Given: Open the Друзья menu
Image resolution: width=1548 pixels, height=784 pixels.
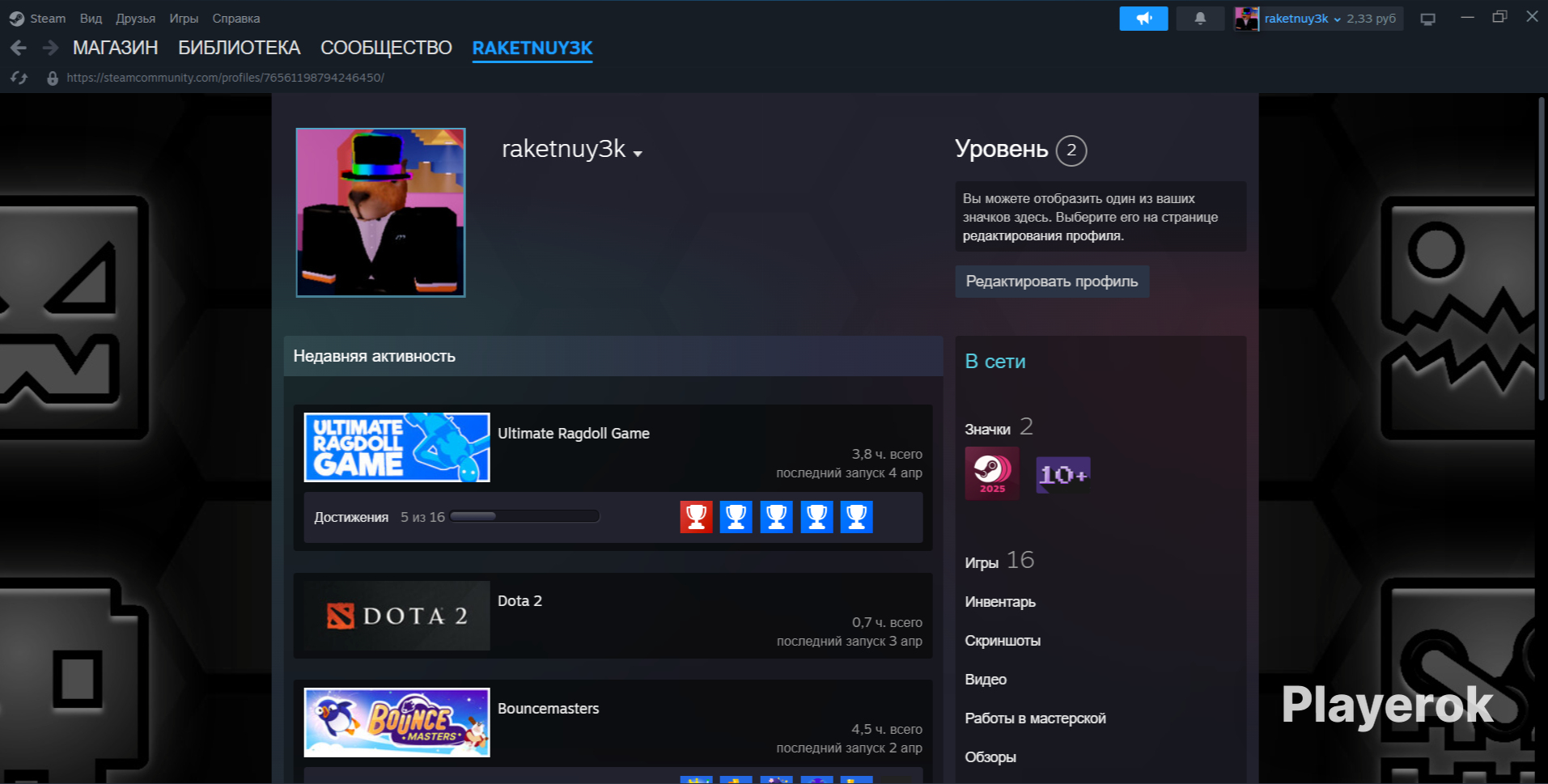Looking at the screenshot, I should coord(135,19).
